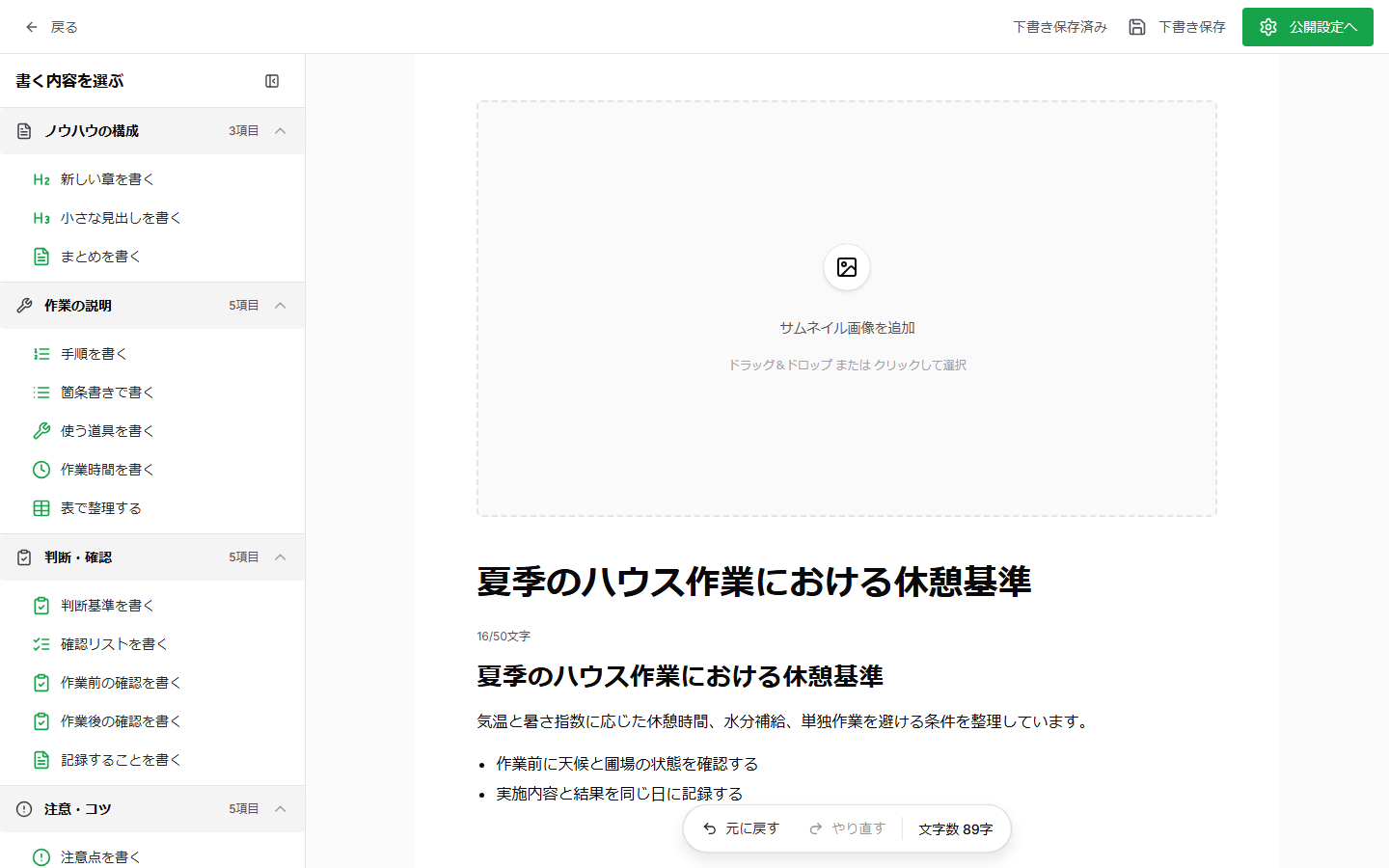Collapse the ノウハウの構成 section chevron
This screenshot has height=868, width=1389.
281,131
